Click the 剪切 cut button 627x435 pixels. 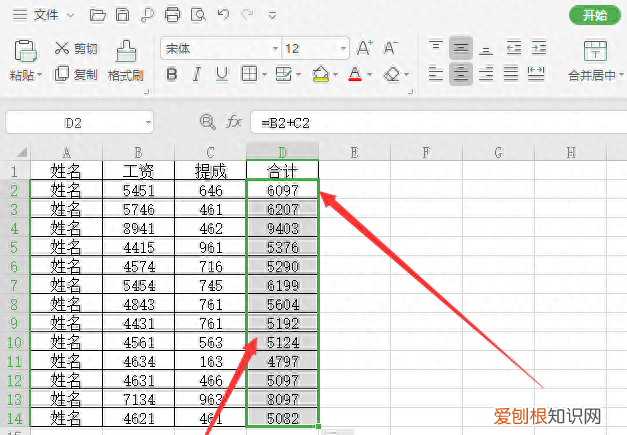click(76, 49)
